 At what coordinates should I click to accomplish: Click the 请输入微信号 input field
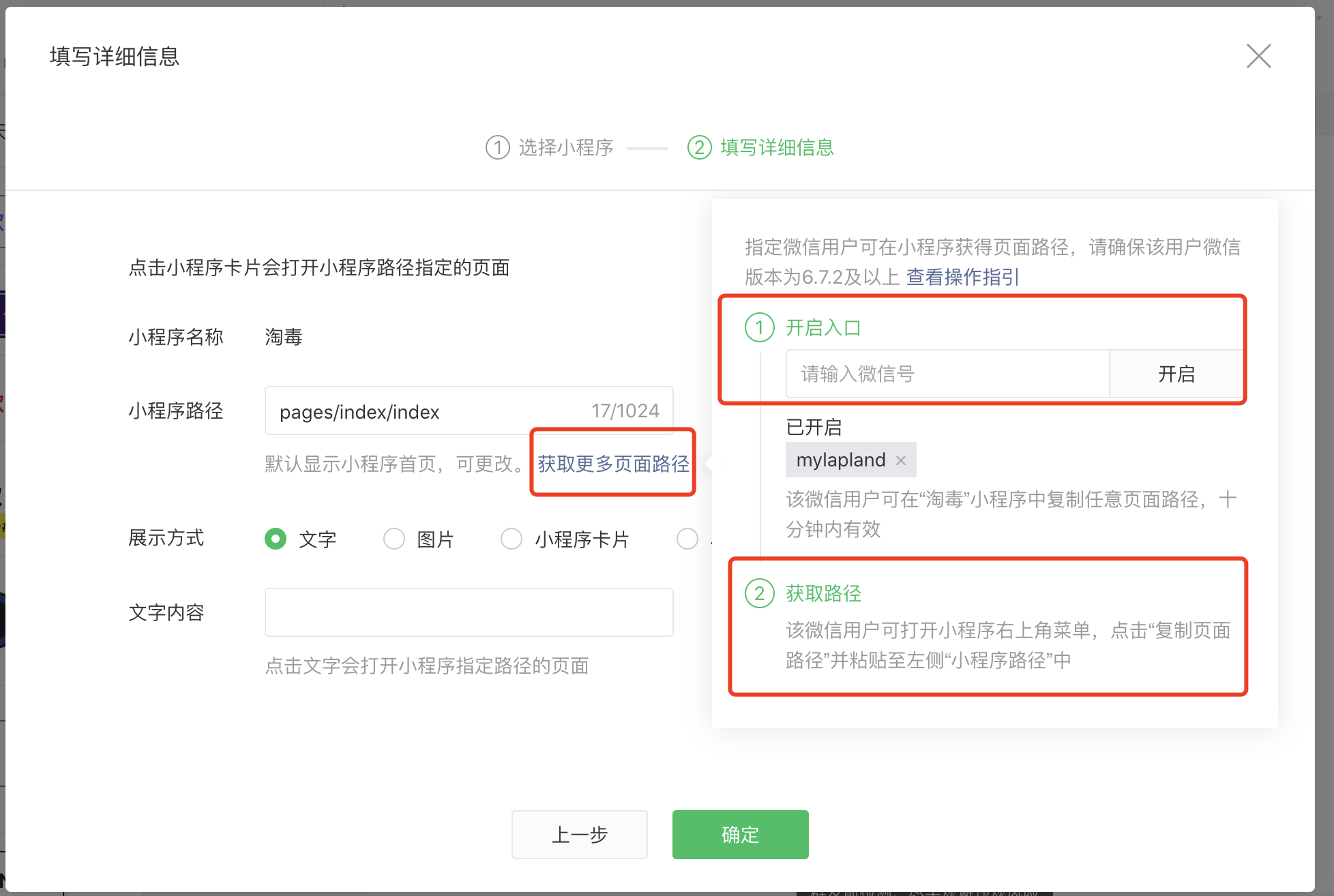(x=947, y=374)
